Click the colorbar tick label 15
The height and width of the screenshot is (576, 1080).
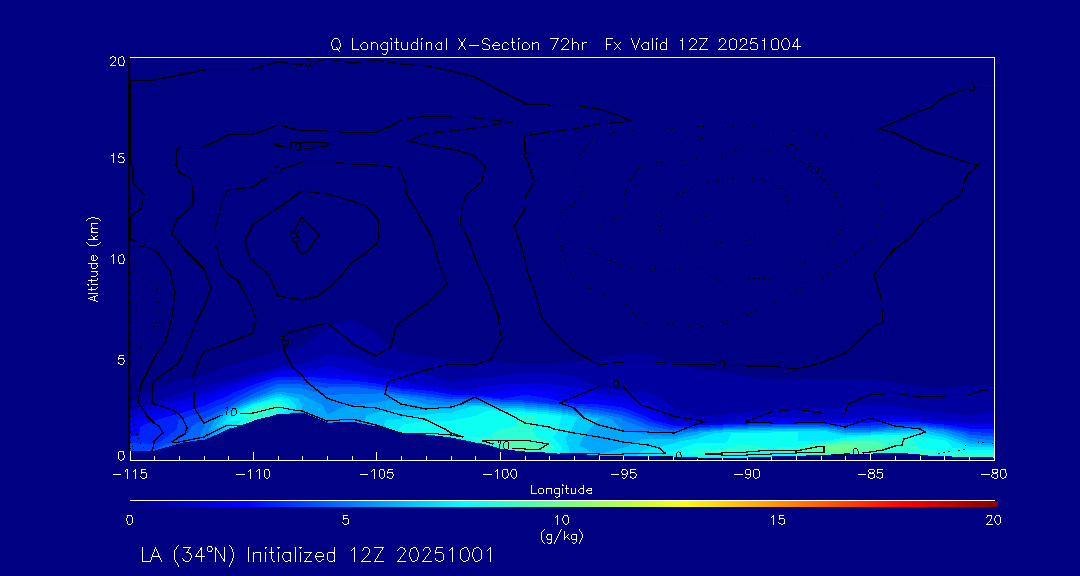pyautogui.click(x=777, y=520)
